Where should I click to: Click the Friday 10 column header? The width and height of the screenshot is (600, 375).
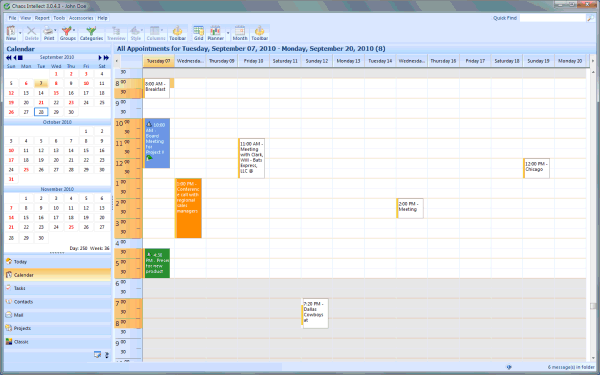tap(253, 61)
